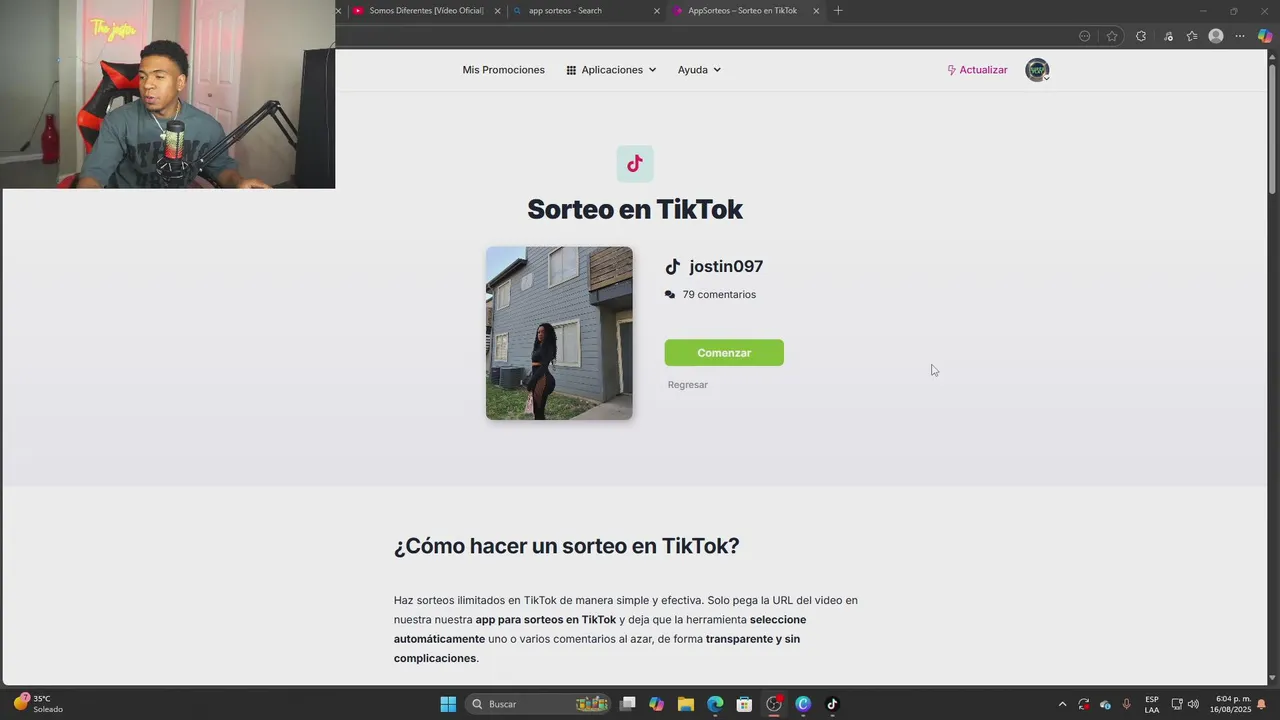Open the Copilot icon in the browser toolbar
This screenshot has width=1280, height=720.
1265,36
